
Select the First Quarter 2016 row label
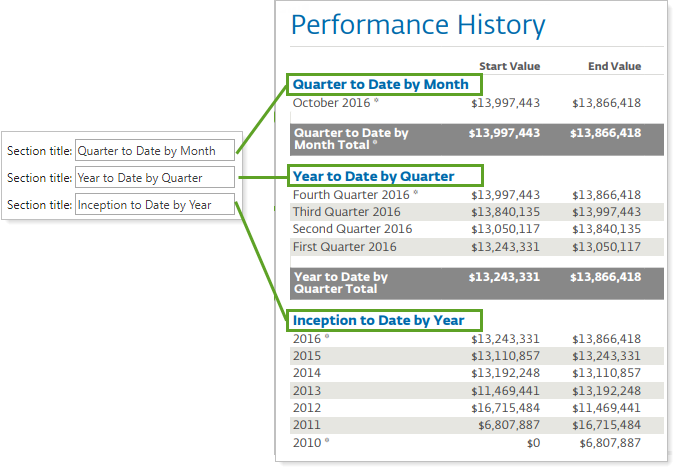[x=344, y=247]
